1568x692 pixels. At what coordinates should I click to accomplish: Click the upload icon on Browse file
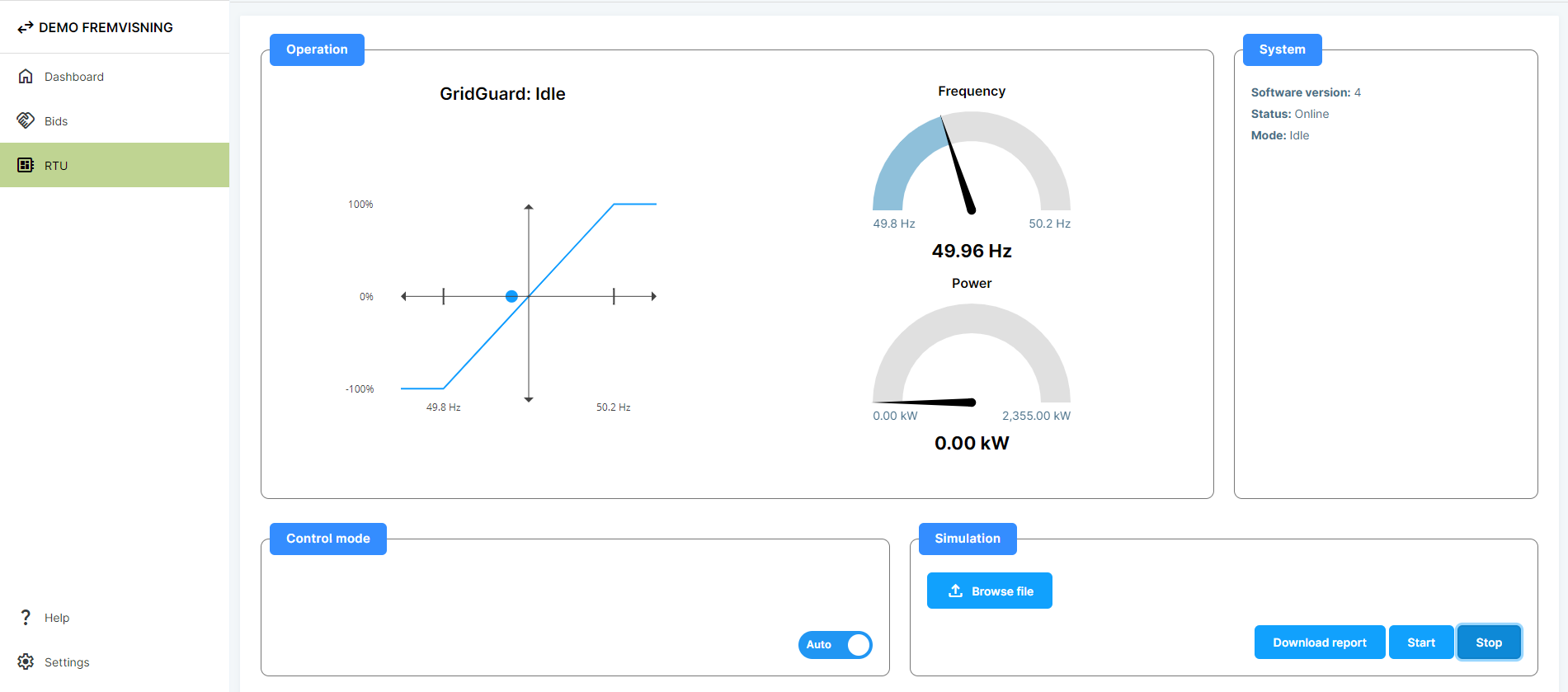coord(955,591)
